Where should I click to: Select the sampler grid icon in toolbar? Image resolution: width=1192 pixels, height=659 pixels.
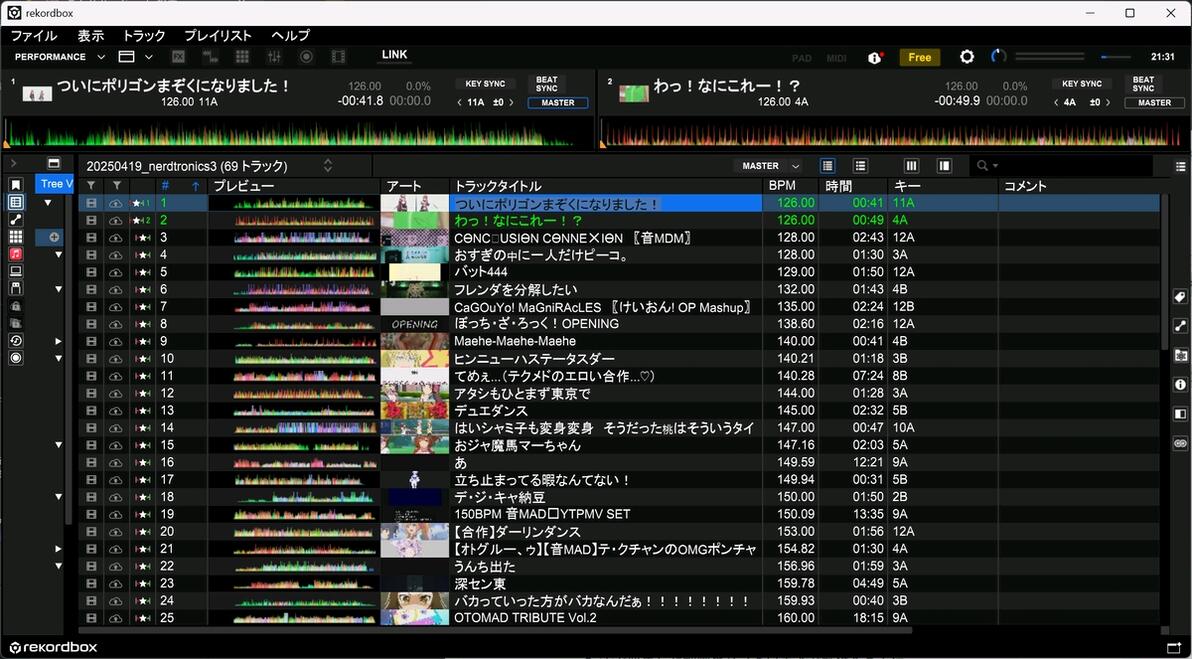(x=243, y=57)
